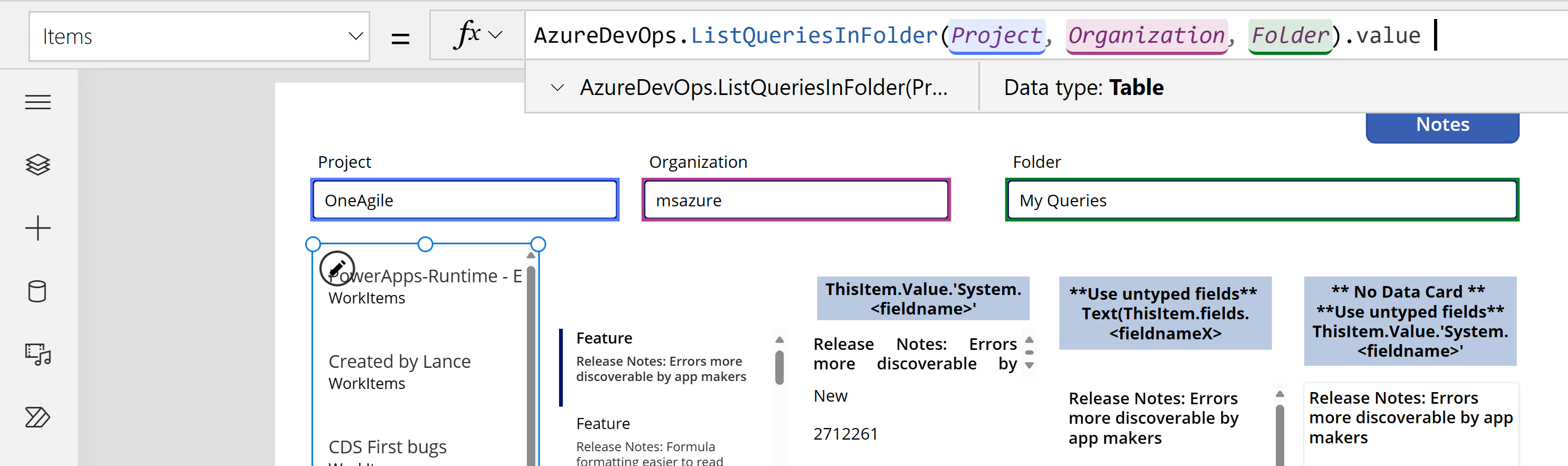Open the Media icon in sidebar

tap(38, 354)
